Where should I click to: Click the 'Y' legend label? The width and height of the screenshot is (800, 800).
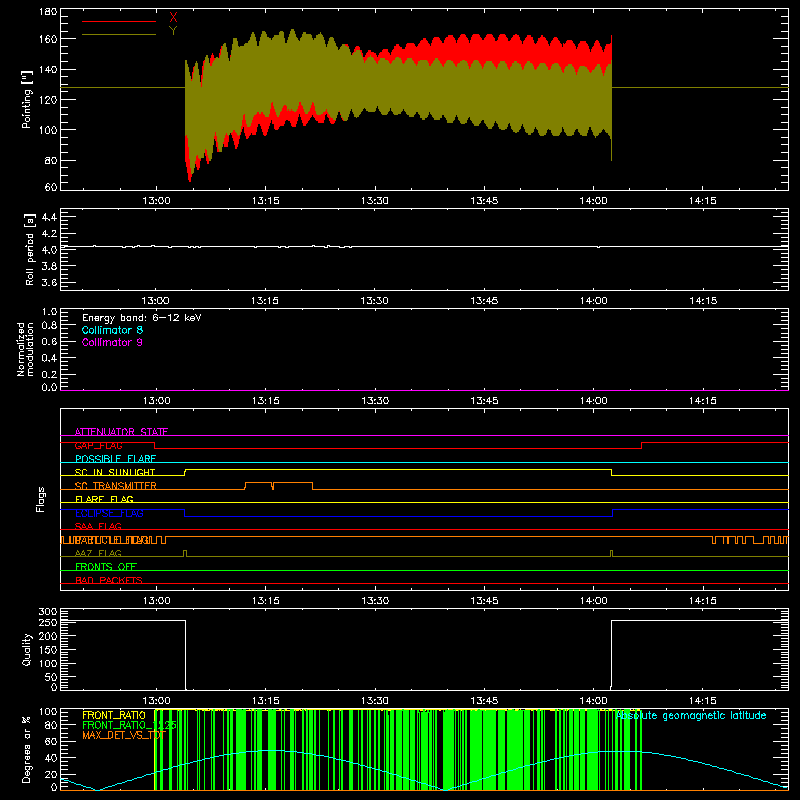coord(173,31)
